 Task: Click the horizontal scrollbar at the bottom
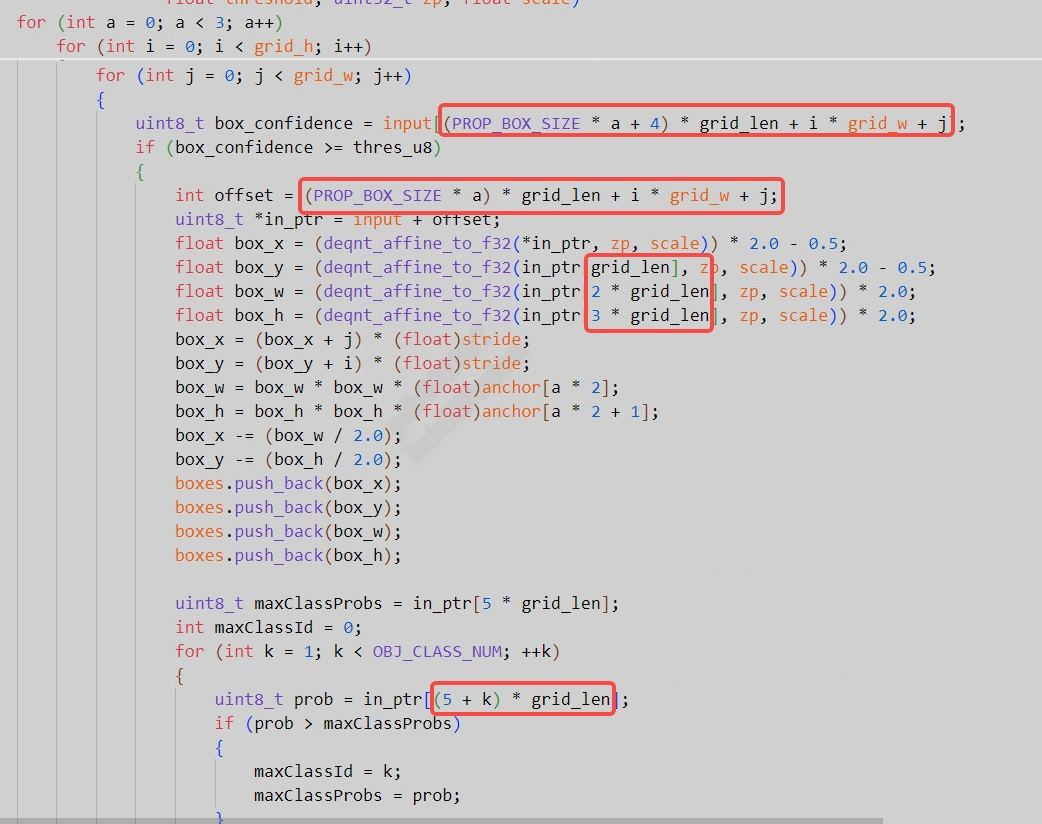click(x=441, y=821)
